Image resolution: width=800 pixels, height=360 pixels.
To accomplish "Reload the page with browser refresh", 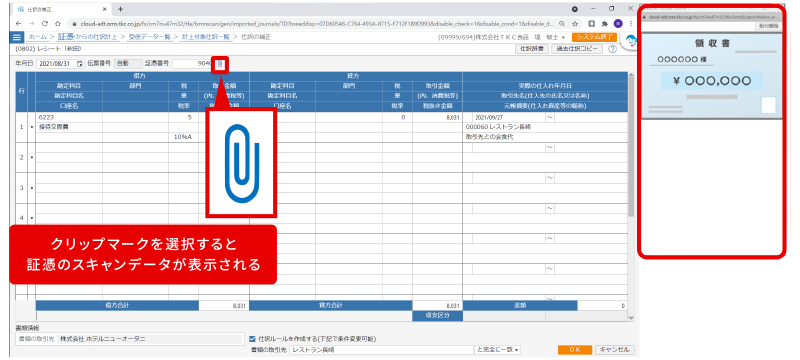I will [45, 23].
